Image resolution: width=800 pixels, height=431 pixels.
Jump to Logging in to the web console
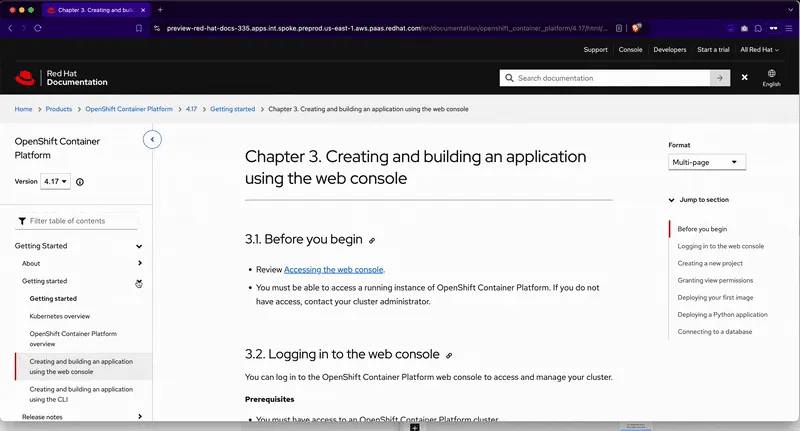[720, 246]
